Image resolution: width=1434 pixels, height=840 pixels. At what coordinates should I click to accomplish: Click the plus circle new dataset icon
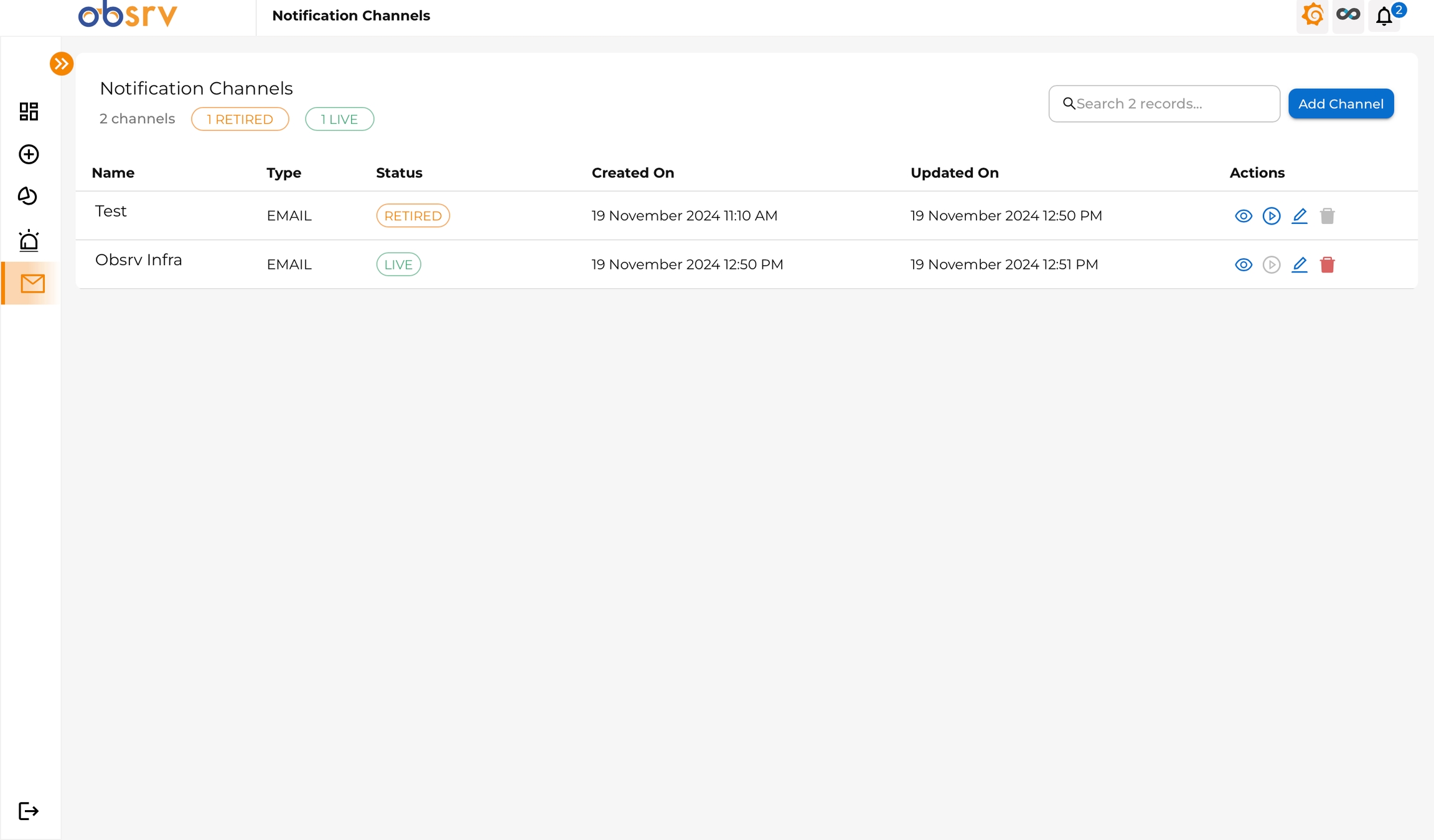(x=29, y=154)
